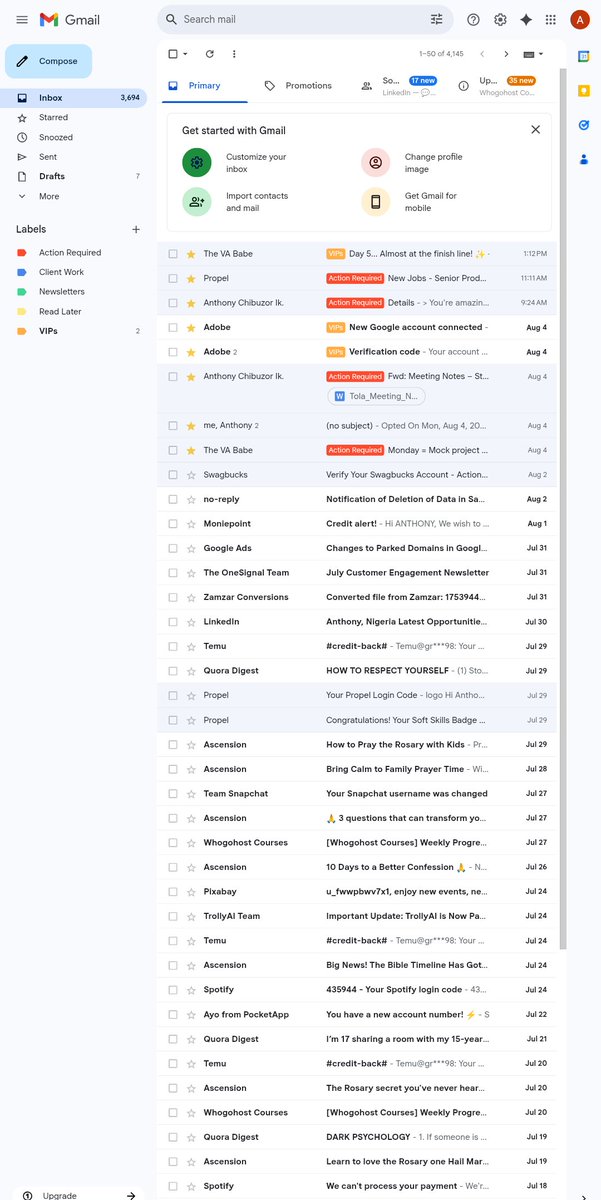The height and width of the screenshot is (1200, 601).
Task: Open Contacts side panel icon
Action: pos(584,159)
